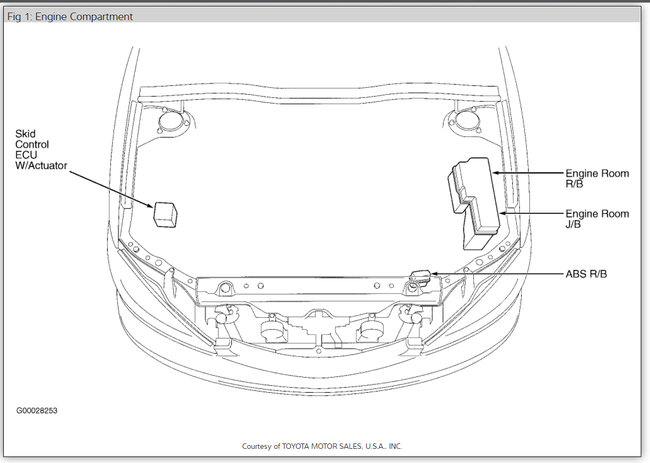
Task: Click the 'Engine Room J/B' label
Action: point(597,219)
